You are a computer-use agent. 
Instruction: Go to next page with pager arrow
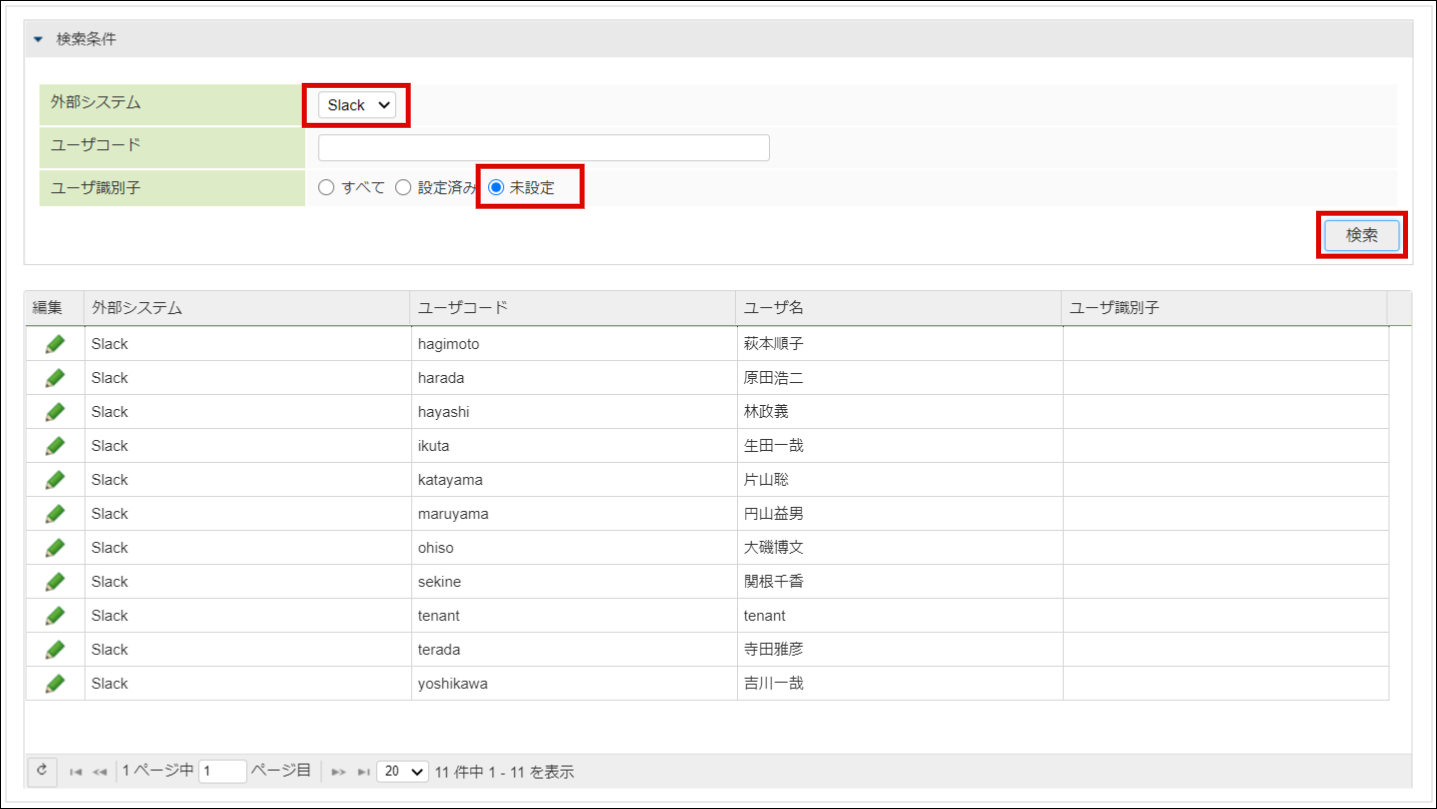coord(338,772)
